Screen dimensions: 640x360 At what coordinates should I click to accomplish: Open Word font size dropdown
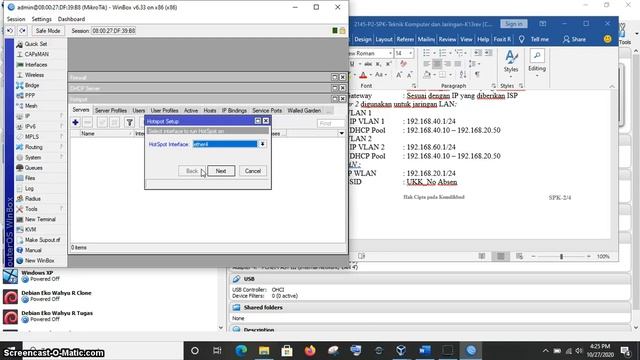410,53
